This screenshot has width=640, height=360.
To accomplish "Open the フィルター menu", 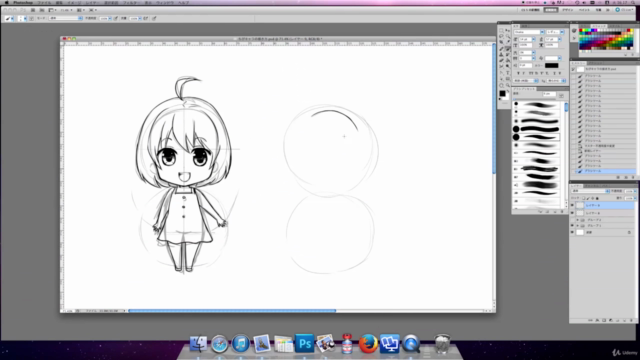I will 131,2.
